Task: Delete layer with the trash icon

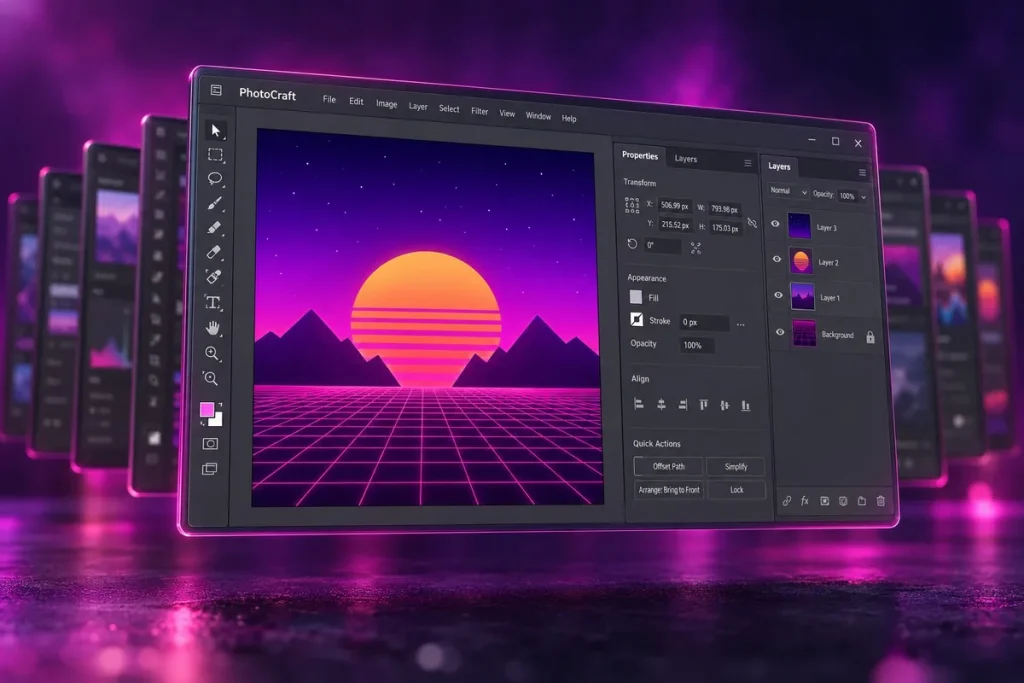Action: [x=881, y=501]
